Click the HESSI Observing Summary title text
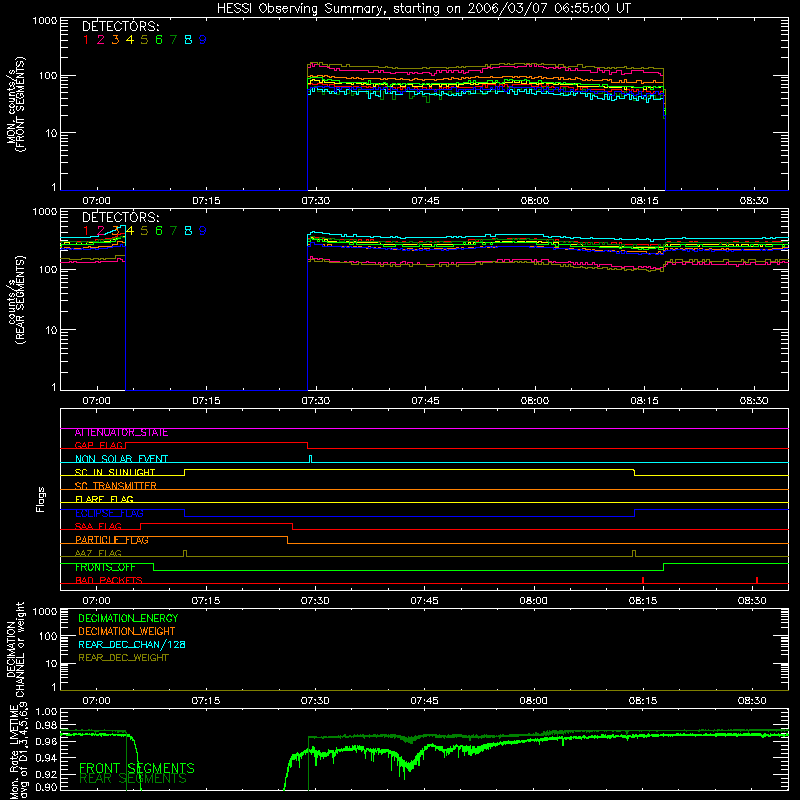The width and height of the screenshot is (800, 800). (x=423, y=9)
